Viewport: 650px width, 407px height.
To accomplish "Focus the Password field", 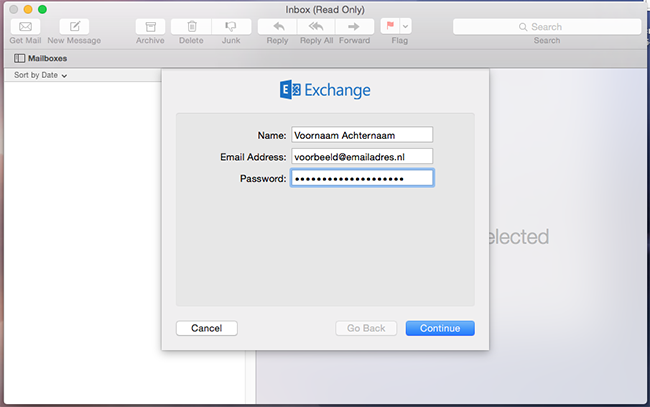I will coord(362,178).
